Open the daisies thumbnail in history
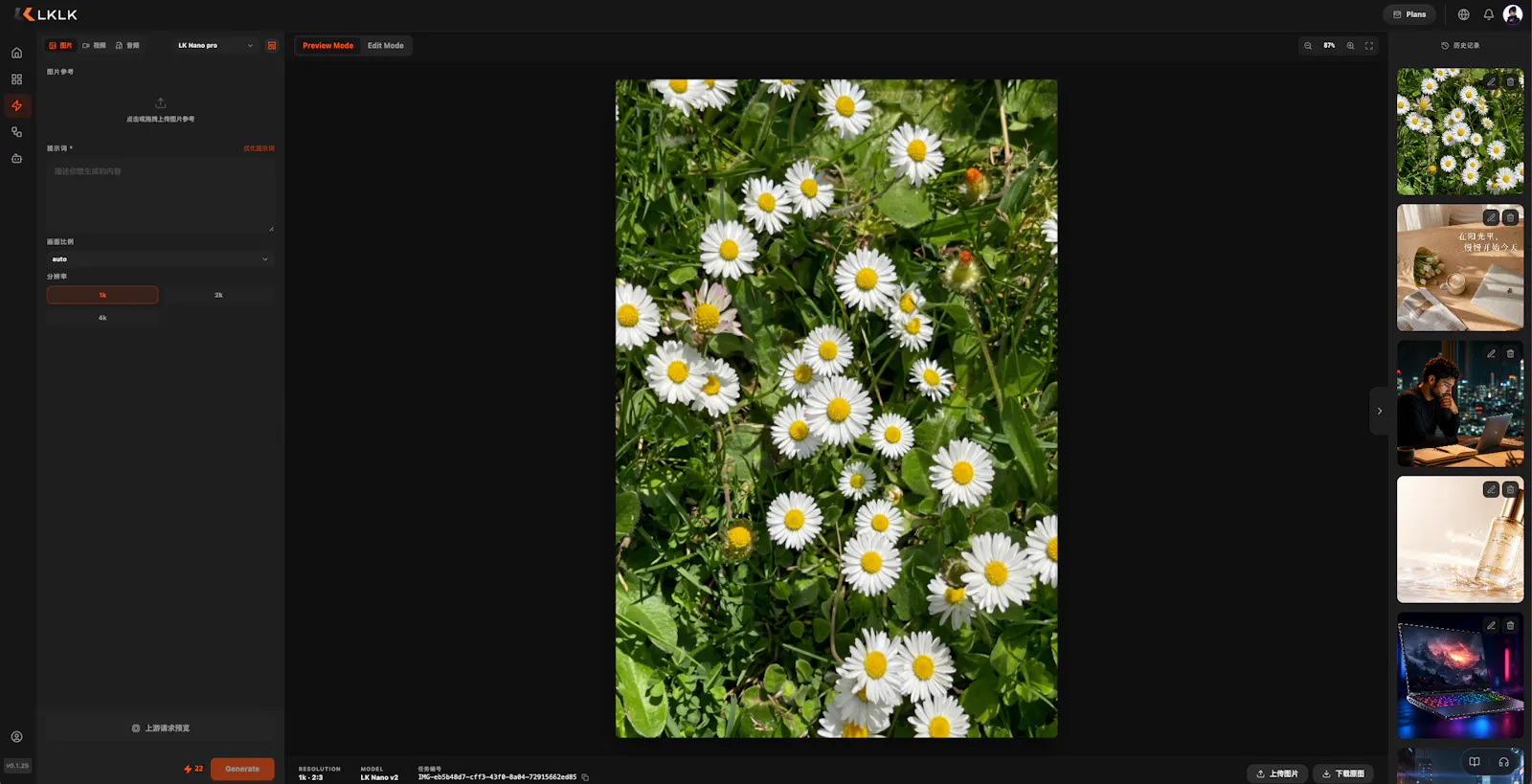 coord(1460,132)
